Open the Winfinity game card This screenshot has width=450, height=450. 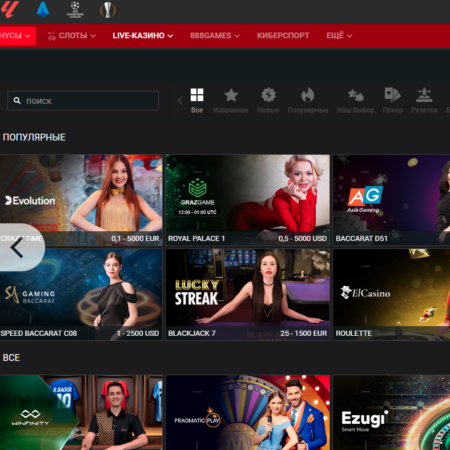[81, 412]
